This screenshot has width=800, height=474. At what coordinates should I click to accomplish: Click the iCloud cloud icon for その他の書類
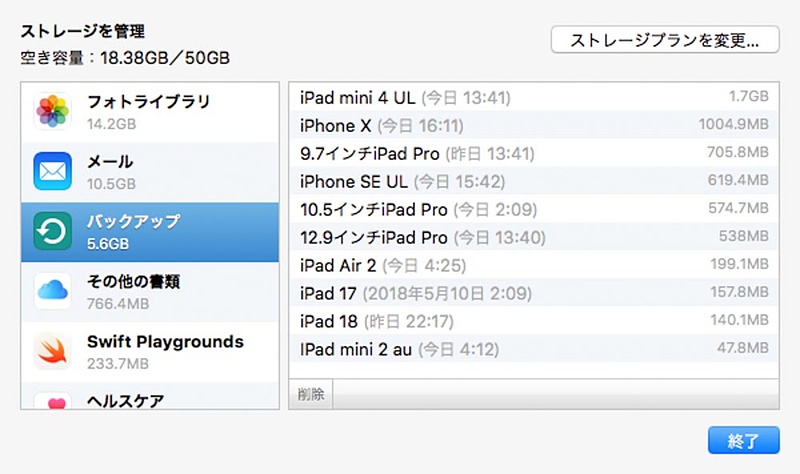pos(53,291)
